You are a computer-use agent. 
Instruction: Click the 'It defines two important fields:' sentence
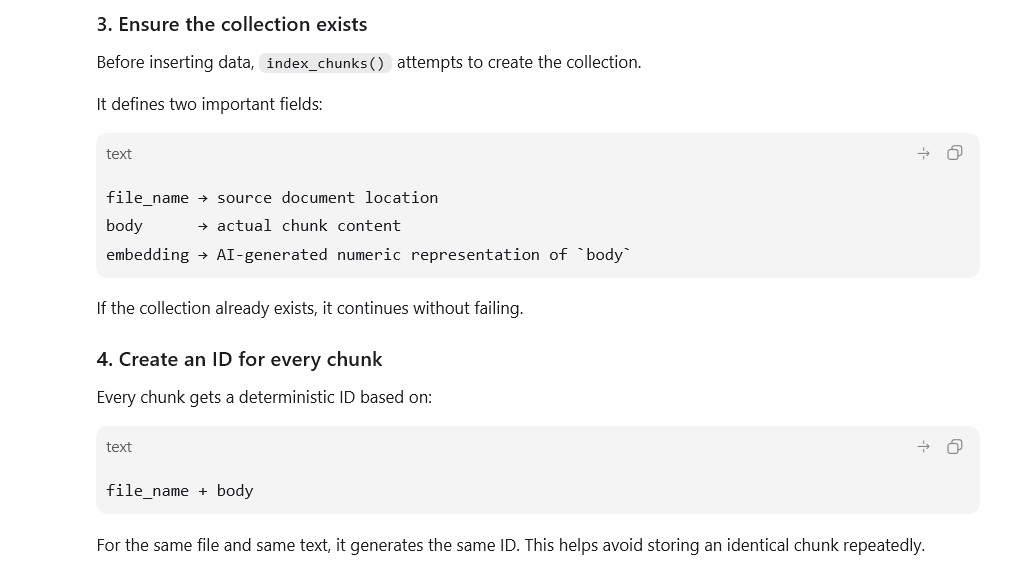tap(209, 104)
